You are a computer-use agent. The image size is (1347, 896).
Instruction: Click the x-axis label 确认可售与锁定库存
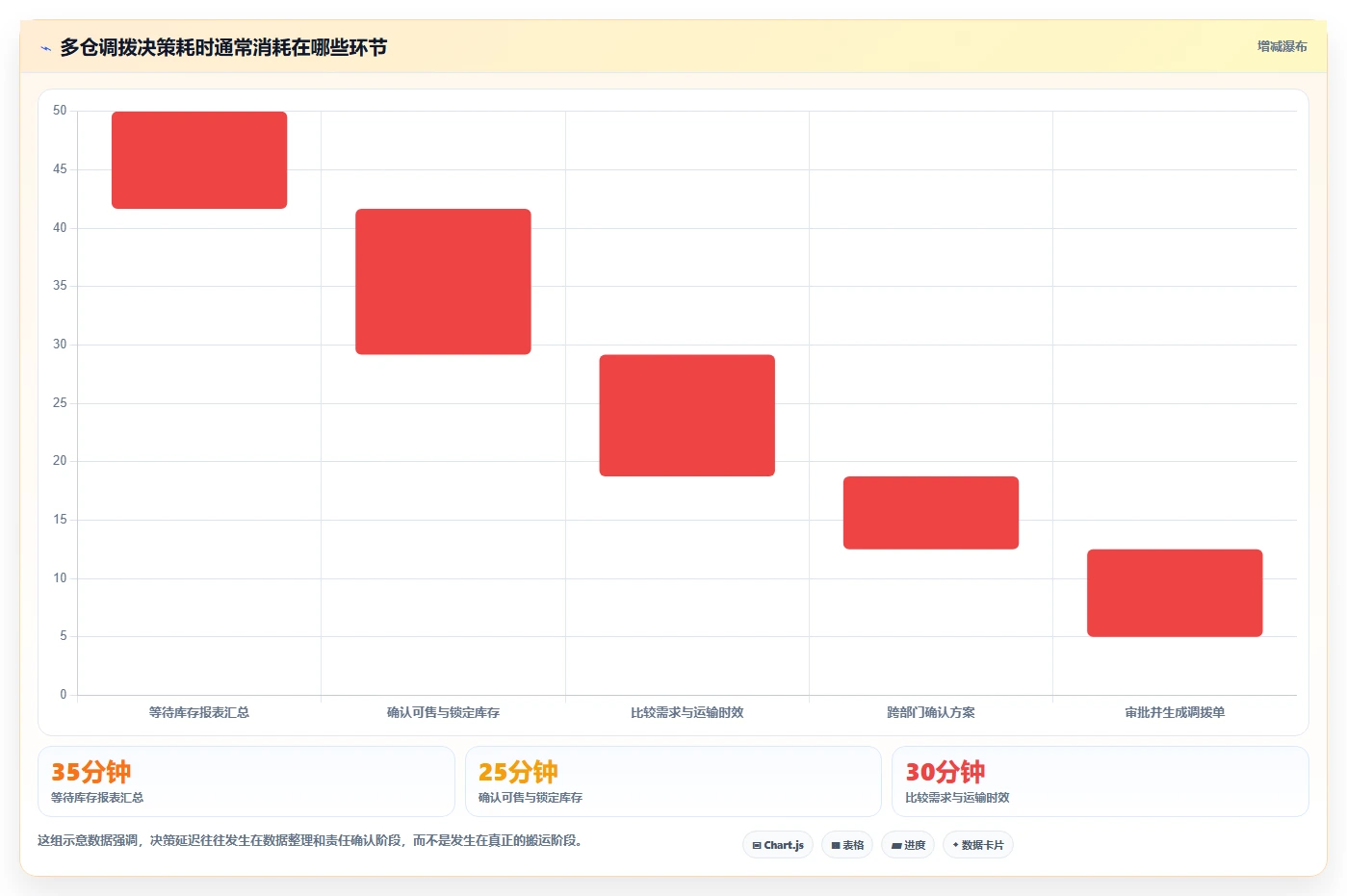[443, 713]
